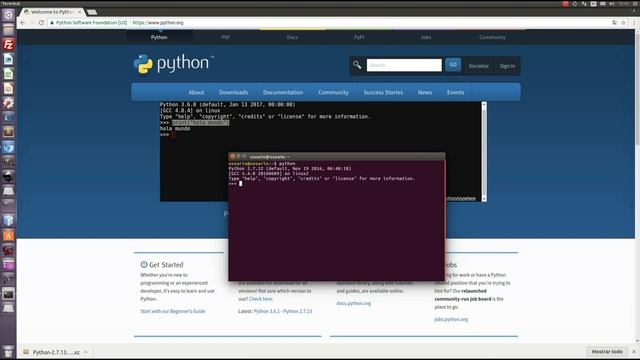The image size is (640, 360).
Task: Open the Python-2.7.13 download options arrow
Action: coord(86,352)
